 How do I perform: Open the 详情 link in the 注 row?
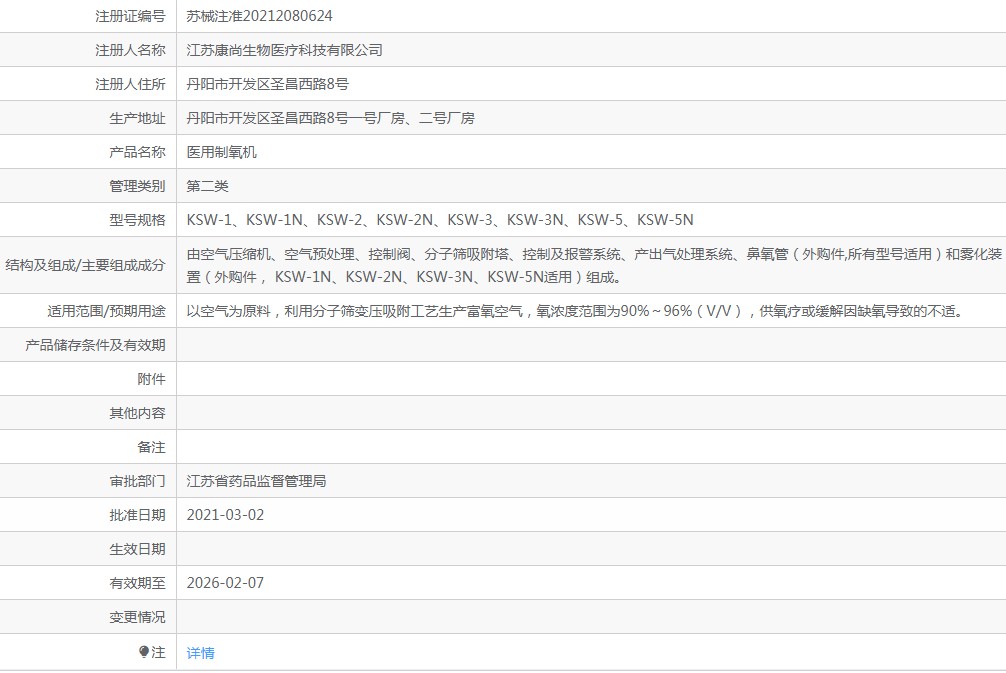(x=200, y=653)
